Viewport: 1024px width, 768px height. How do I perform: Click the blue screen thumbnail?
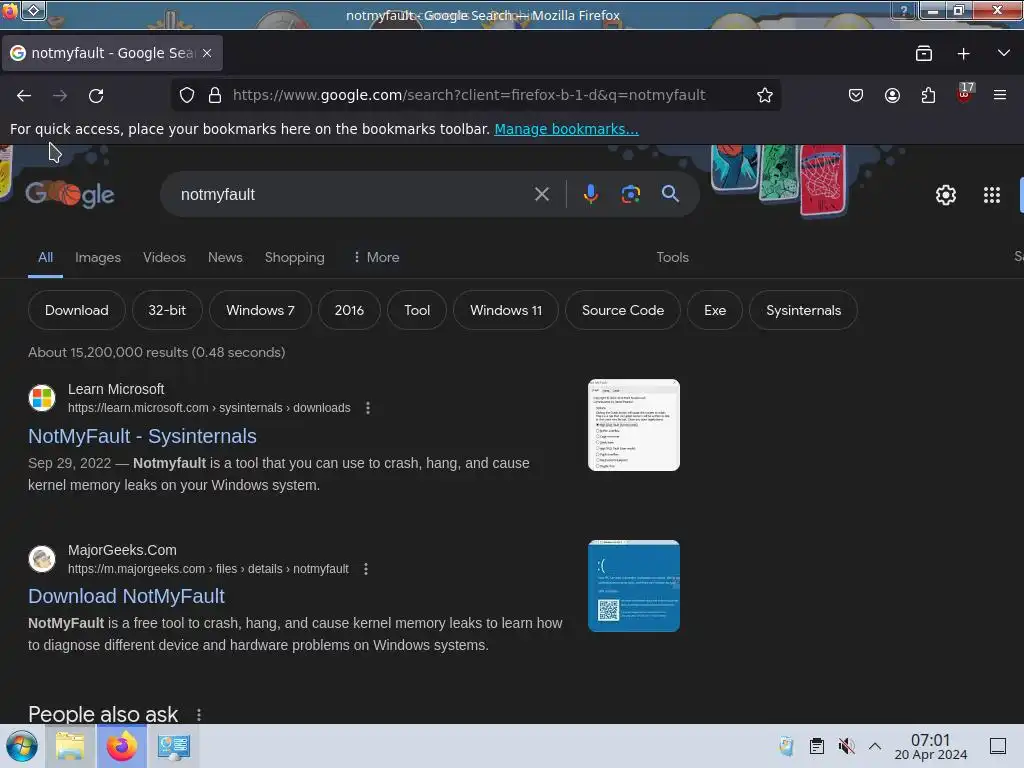633,586
